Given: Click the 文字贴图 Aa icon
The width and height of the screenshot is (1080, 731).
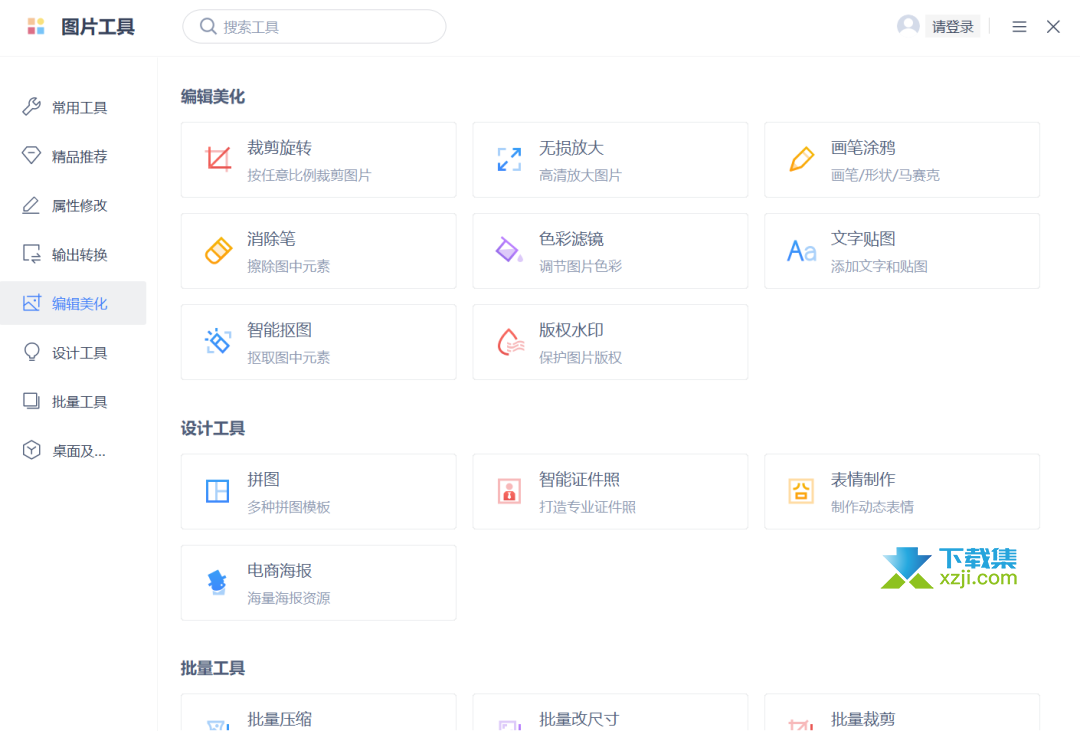Looking at the screenshot, I should pos(802,251).
